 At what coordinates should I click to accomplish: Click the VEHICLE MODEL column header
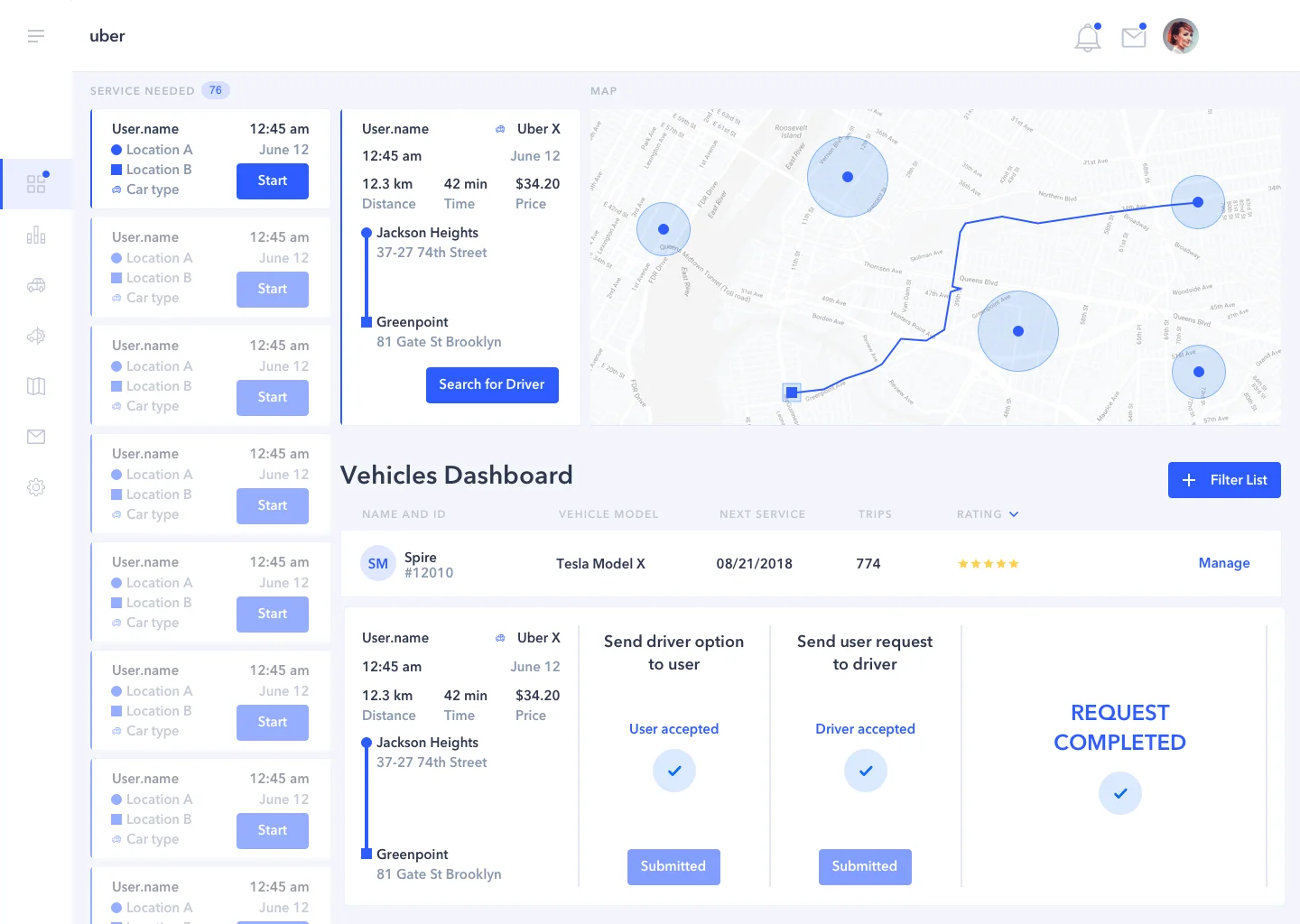point(608,514)
